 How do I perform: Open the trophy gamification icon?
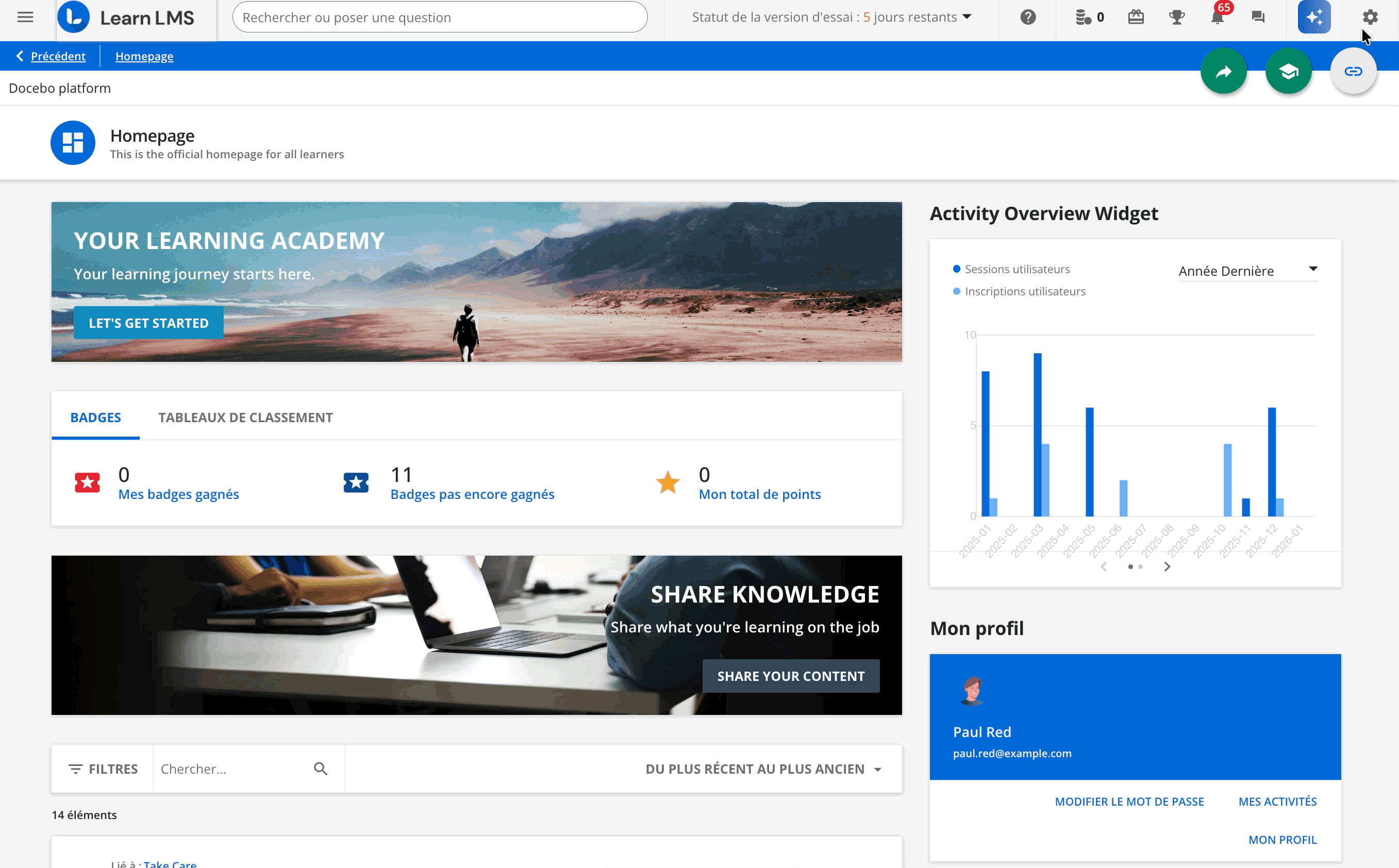[x=1176, y=17]
